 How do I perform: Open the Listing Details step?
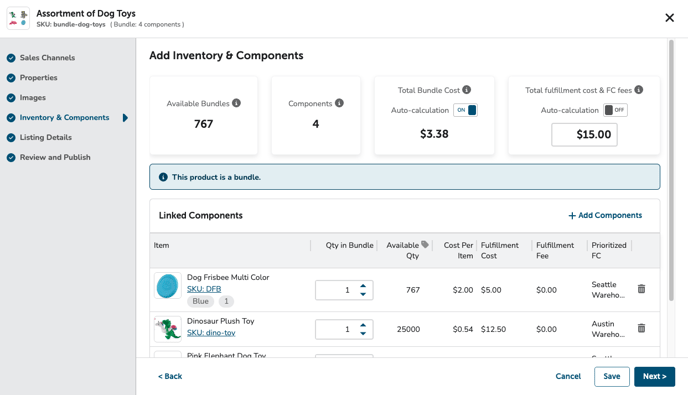(x=46, y=137)
